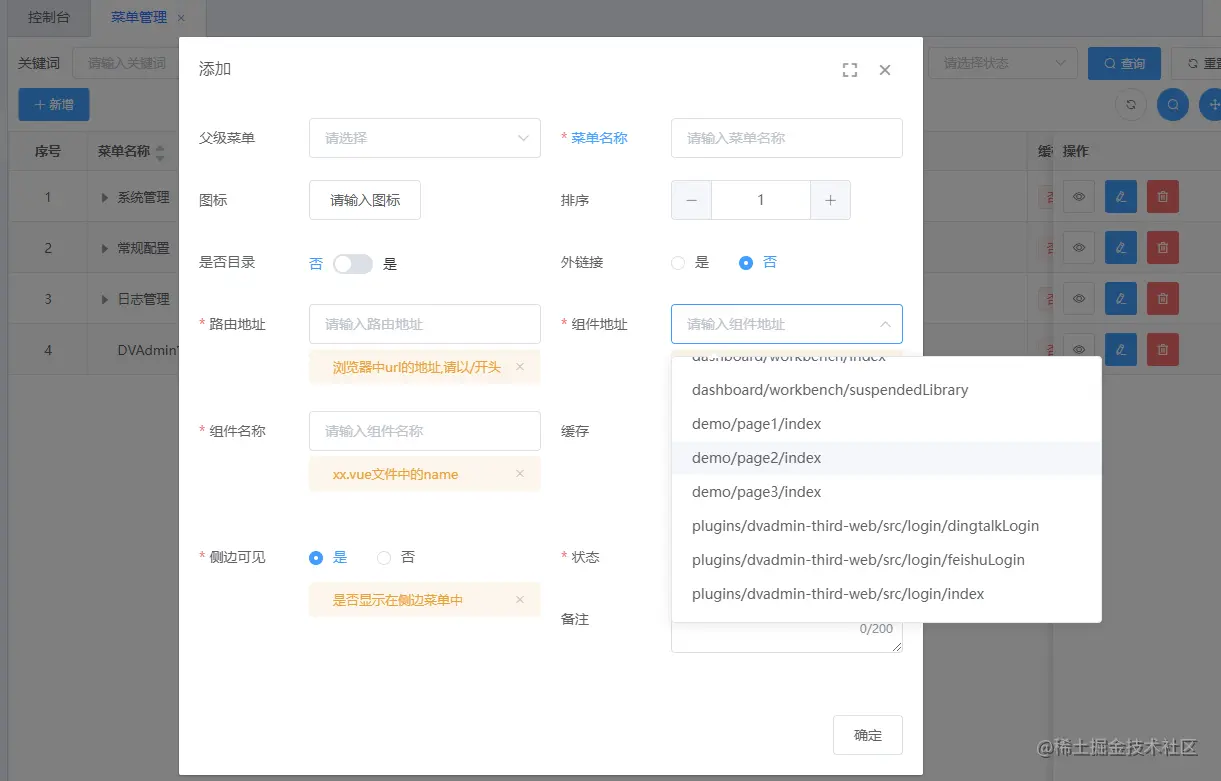
Task: Expand the 日志管理 tree row
Action: click(105, 299)
